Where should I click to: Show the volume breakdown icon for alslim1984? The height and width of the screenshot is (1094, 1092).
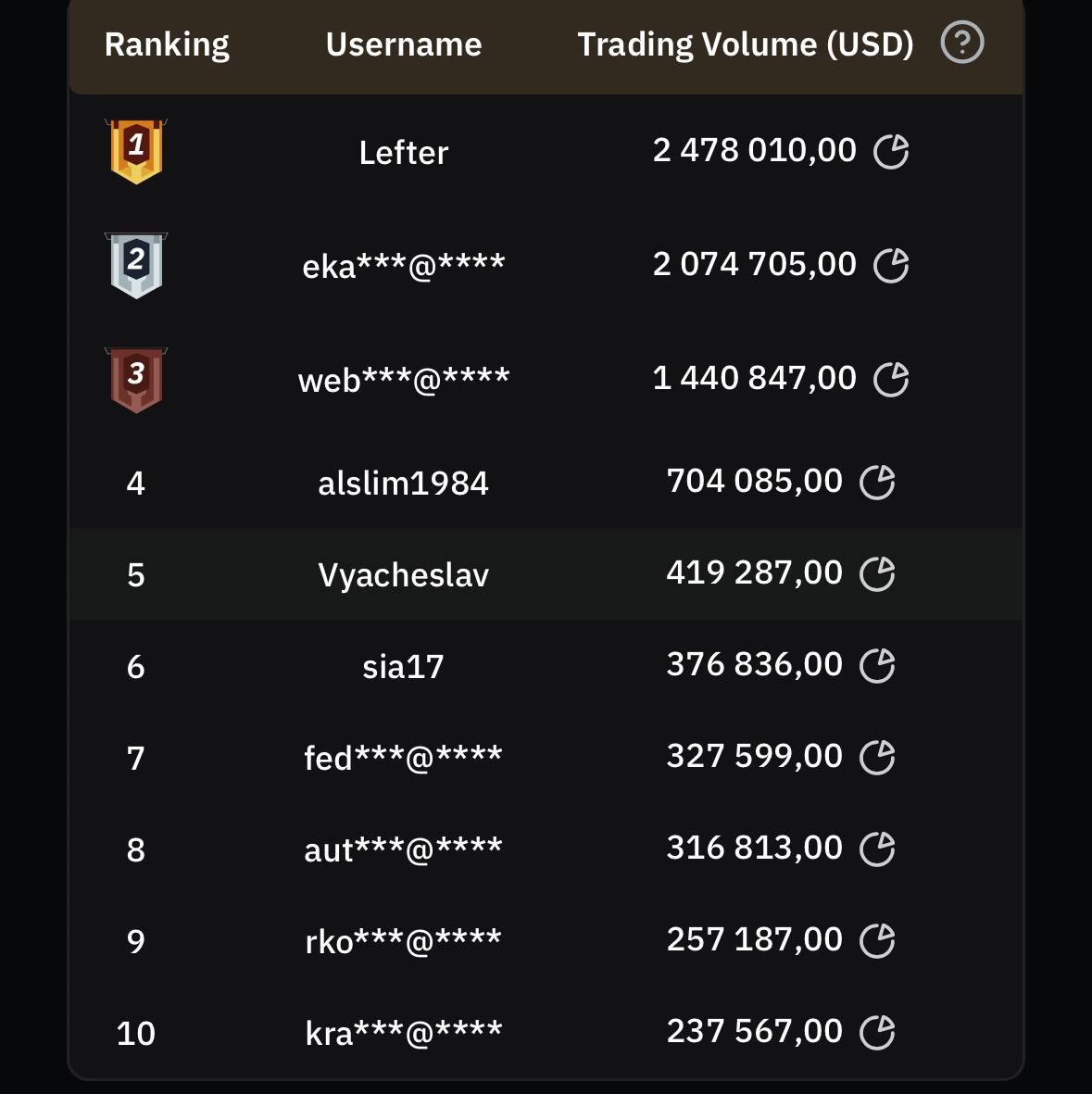coord(877,482)
